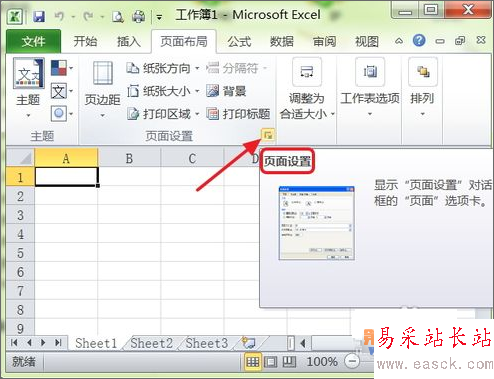Select column A header
The height and width of the screenshot is (379, 494).
point(66,158)
